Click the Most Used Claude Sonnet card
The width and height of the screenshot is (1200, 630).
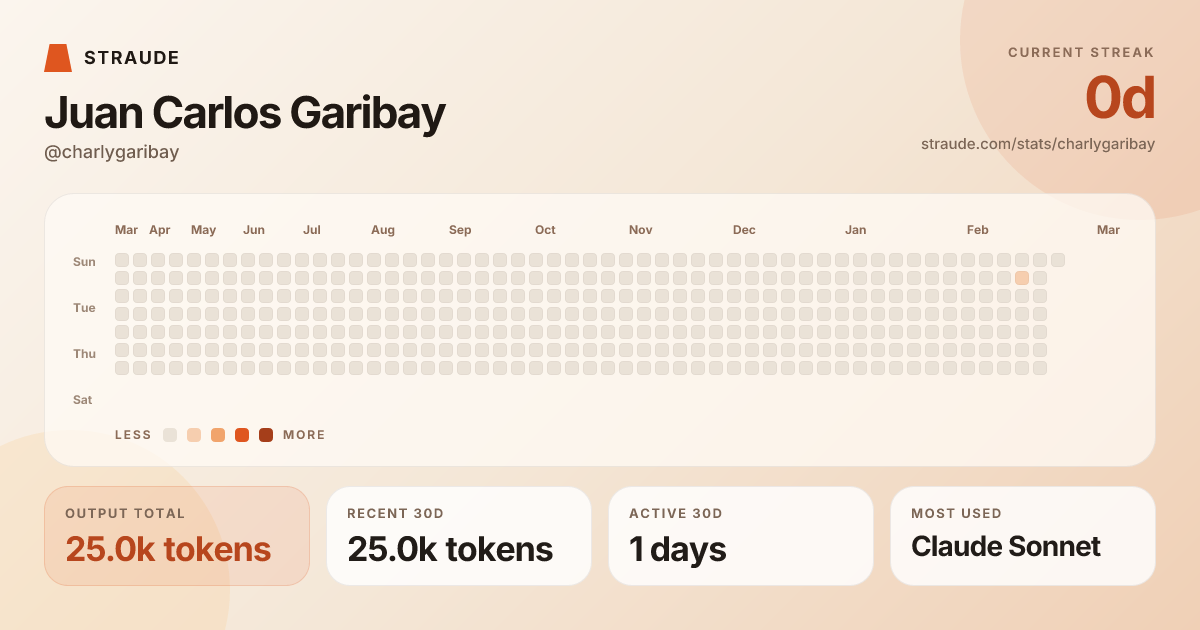point(1023,535)
